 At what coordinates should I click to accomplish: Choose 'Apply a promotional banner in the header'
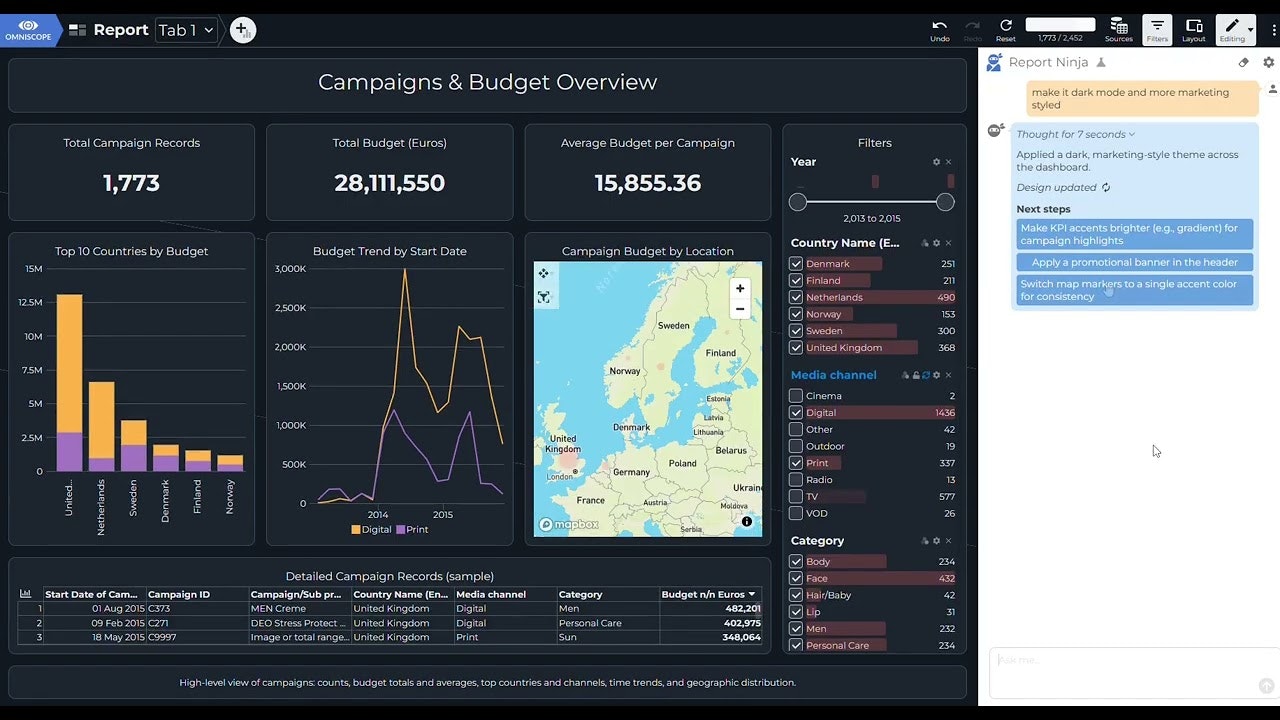(x=1134, y=262)
